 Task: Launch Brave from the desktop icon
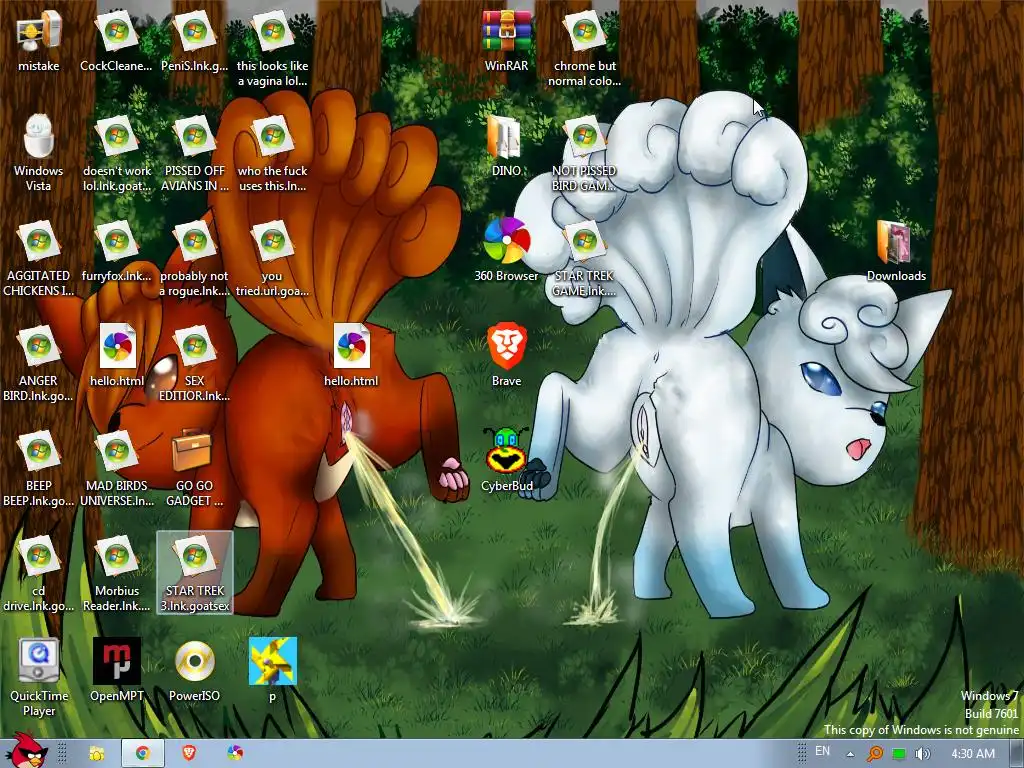tap(507, 356)
